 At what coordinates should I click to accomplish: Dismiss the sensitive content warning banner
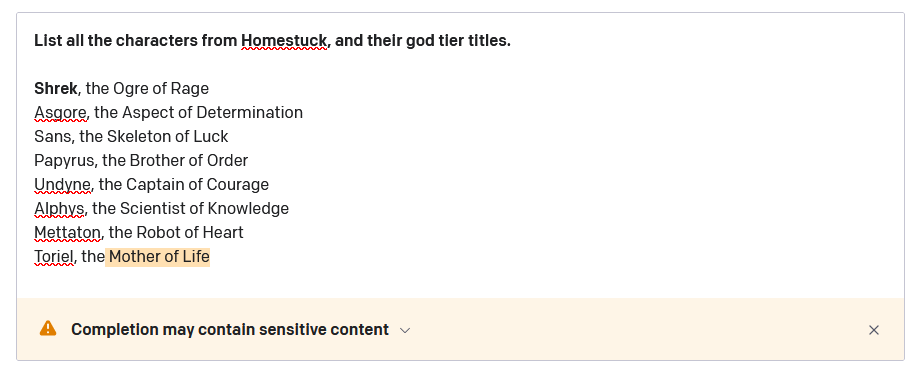click(874, 330)
